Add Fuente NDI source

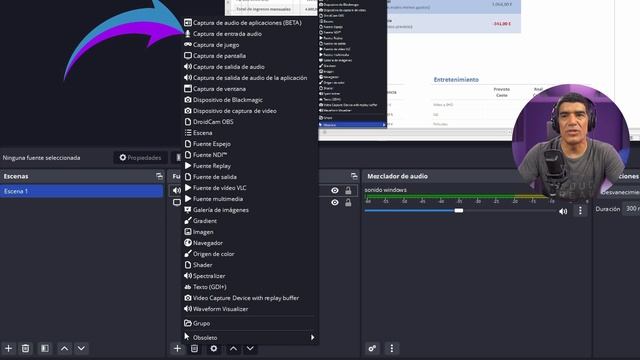click(249, 155)
